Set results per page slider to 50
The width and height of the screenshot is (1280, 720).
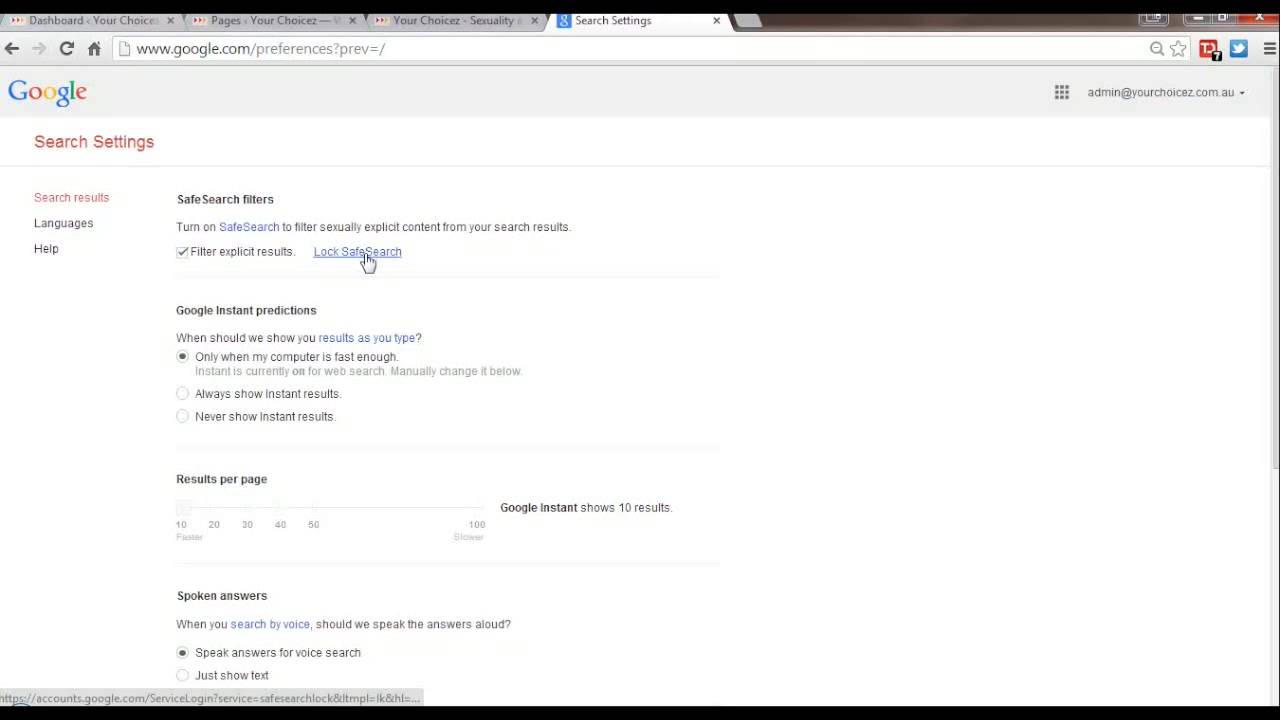tap(314, 508)
